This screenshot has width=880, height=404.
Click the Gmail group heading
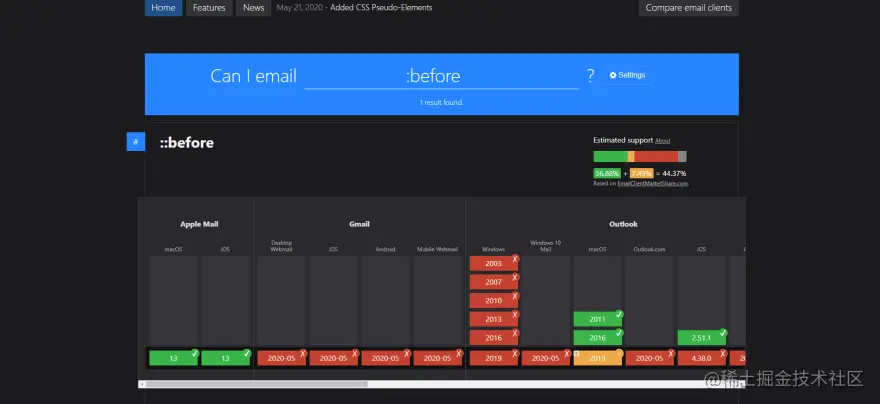tap(359, 224)
